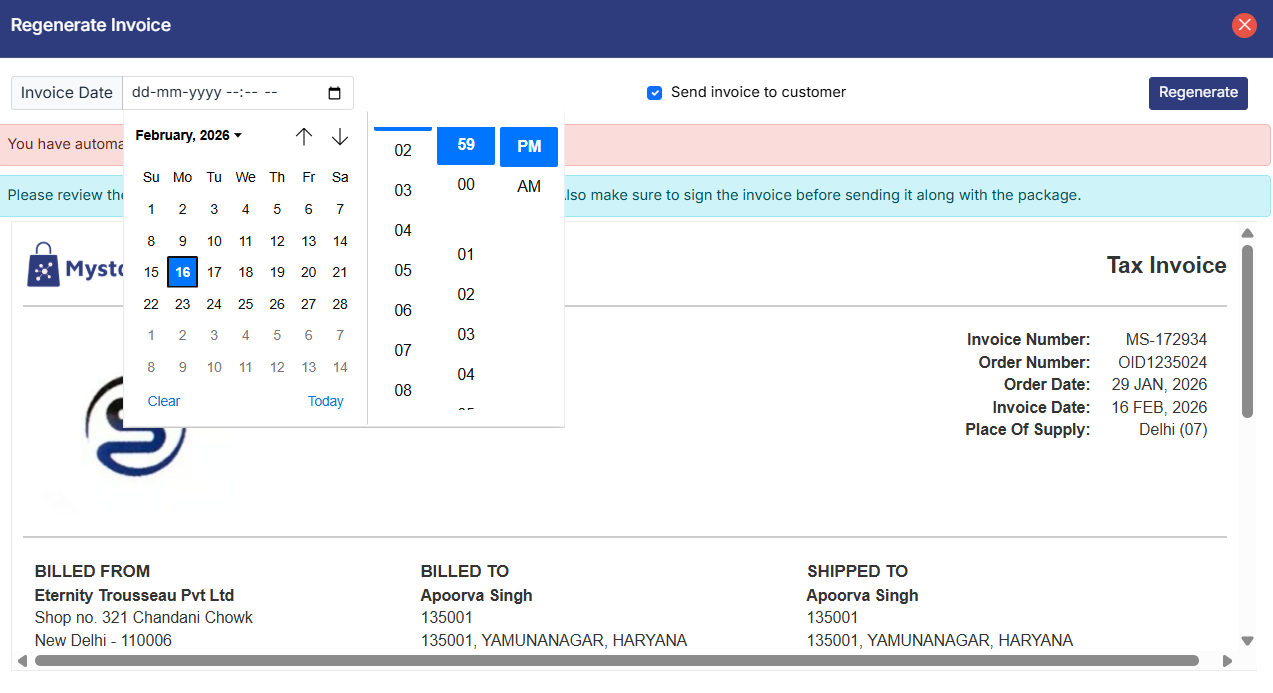Choose minute 03 in time picker
The height and width of the screenshot is (693, 1273).
pyautogui.click(x=466, y=334)
